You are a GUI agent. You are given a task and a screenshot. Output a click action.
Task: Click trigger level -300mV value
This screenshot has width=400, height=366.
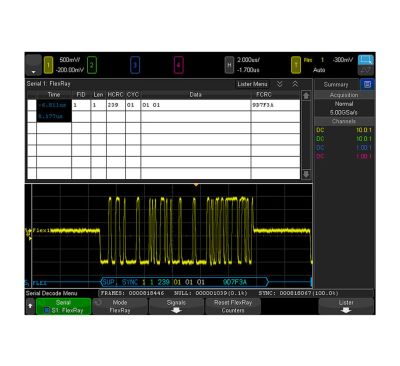tap(342, 60)
